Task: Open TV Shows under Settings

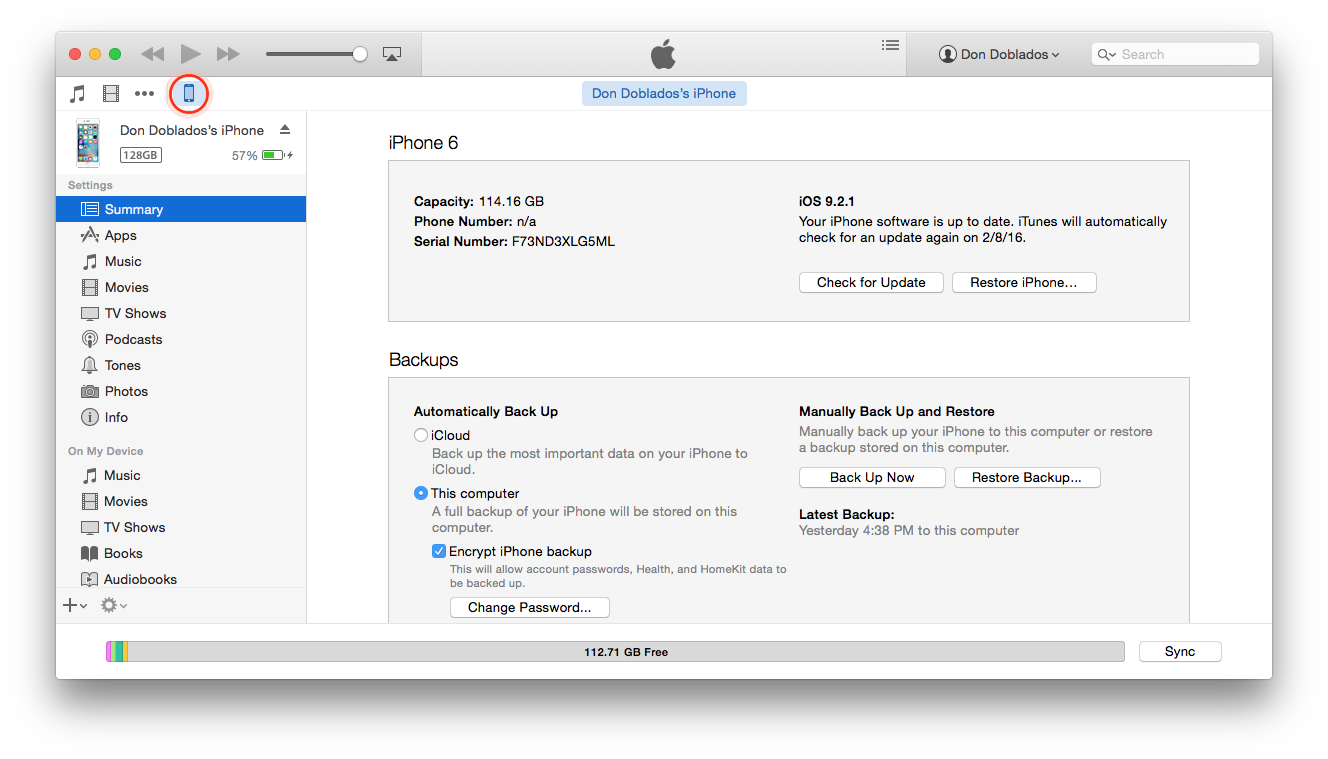Action: tap(181, 313)
